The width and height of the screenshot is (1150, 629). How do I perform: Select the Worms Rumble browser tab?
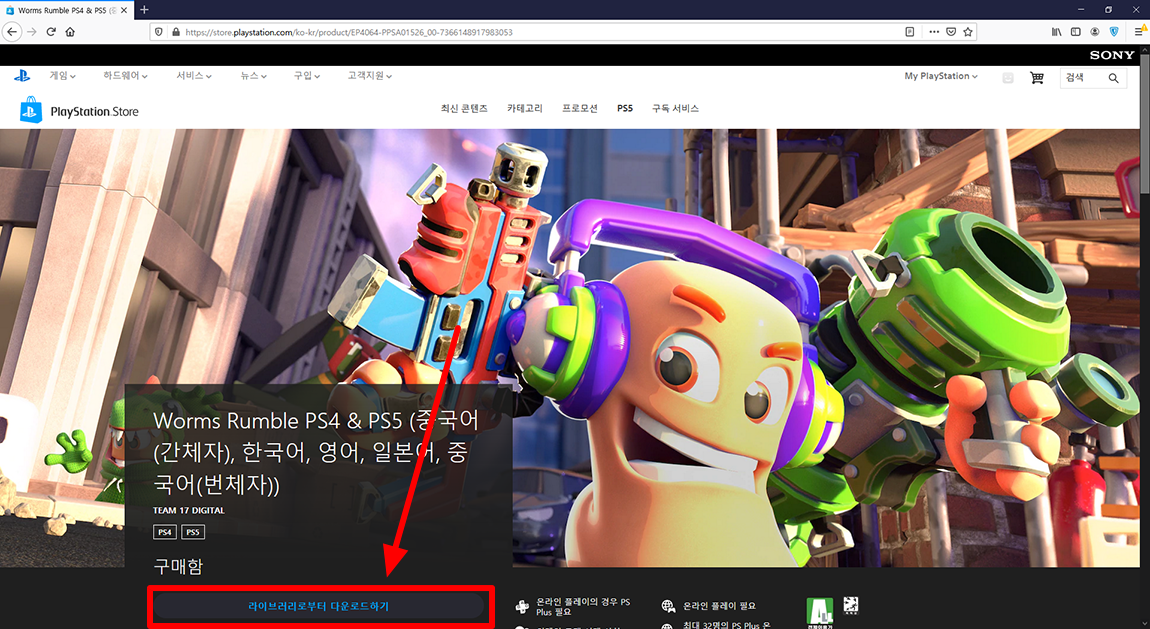click(66, 10)
